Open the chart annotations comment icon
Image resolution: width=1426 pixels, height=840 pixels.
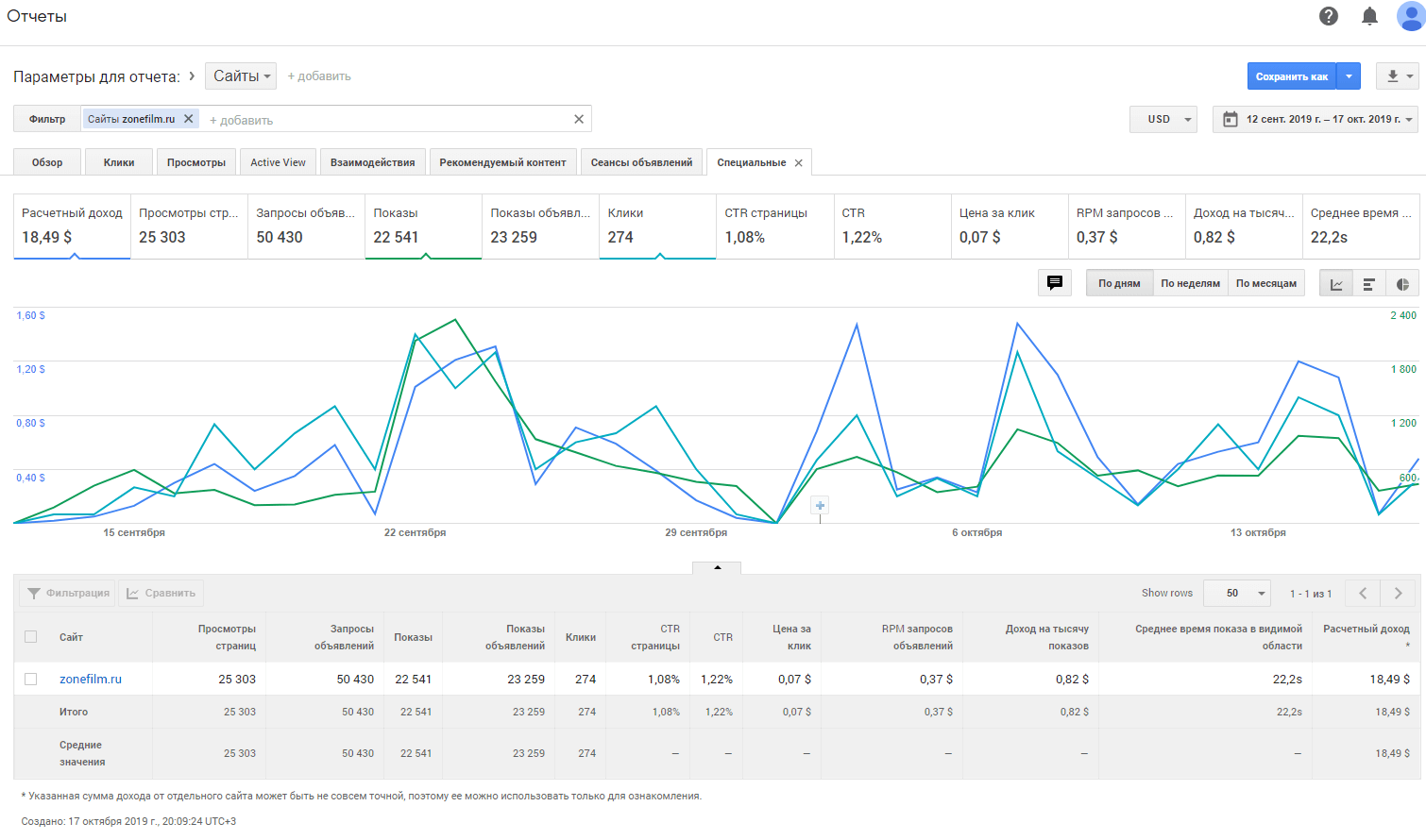tap(1054, 283)
